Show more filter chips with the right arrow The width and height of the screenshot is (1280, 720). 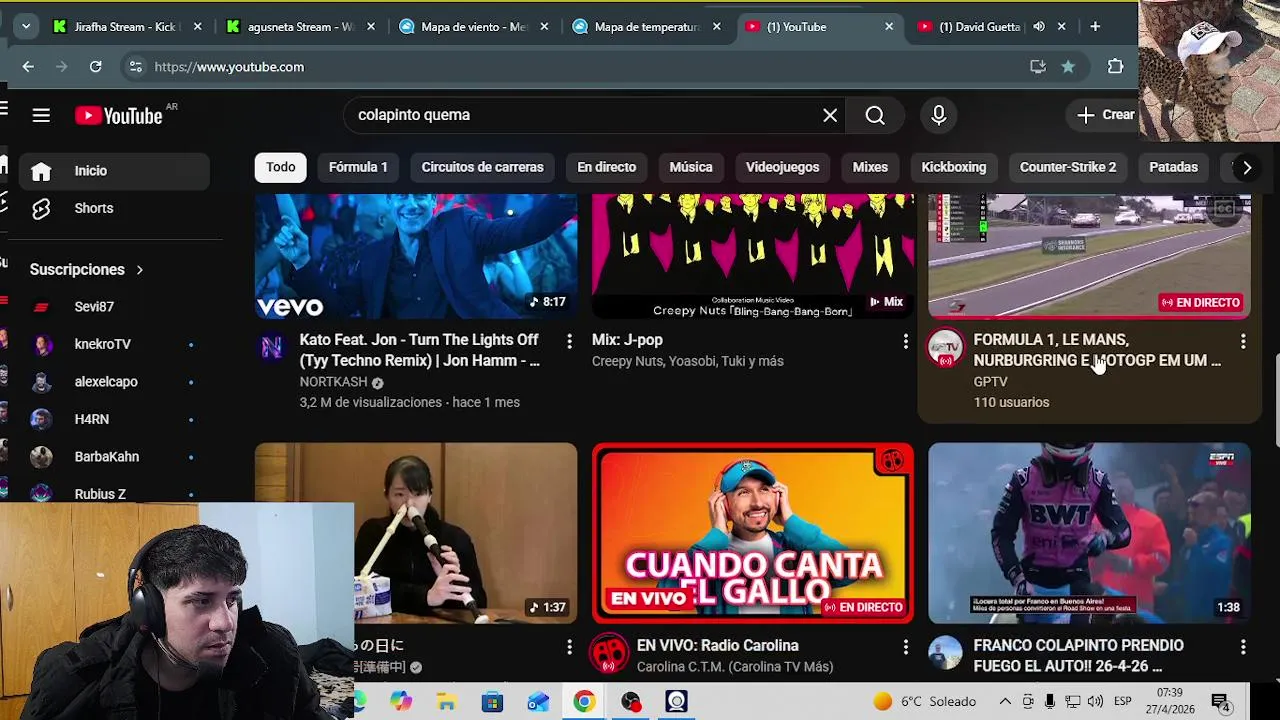pos(1246,168)
